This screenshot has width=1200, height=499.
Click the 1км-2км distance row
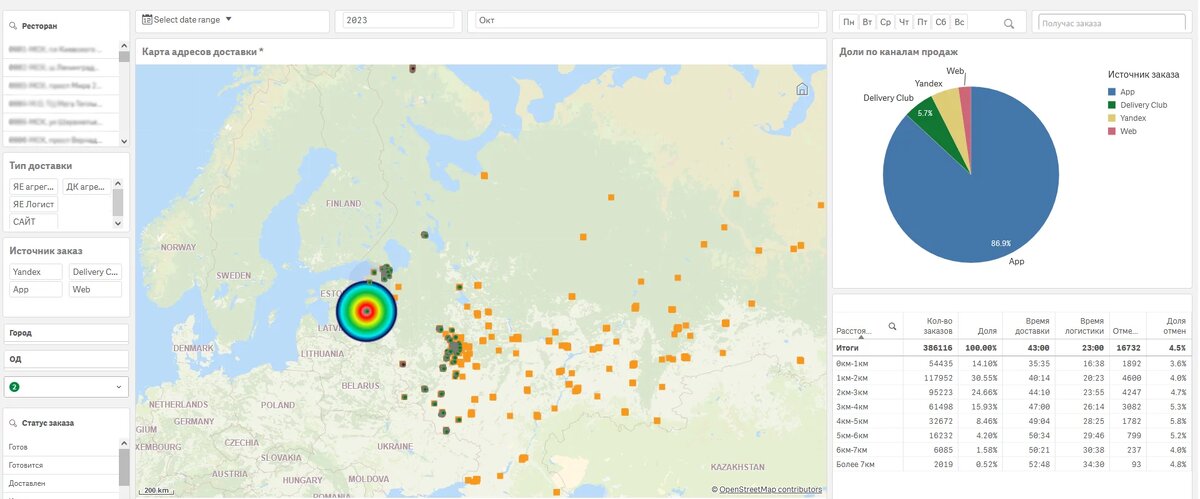1012,378
